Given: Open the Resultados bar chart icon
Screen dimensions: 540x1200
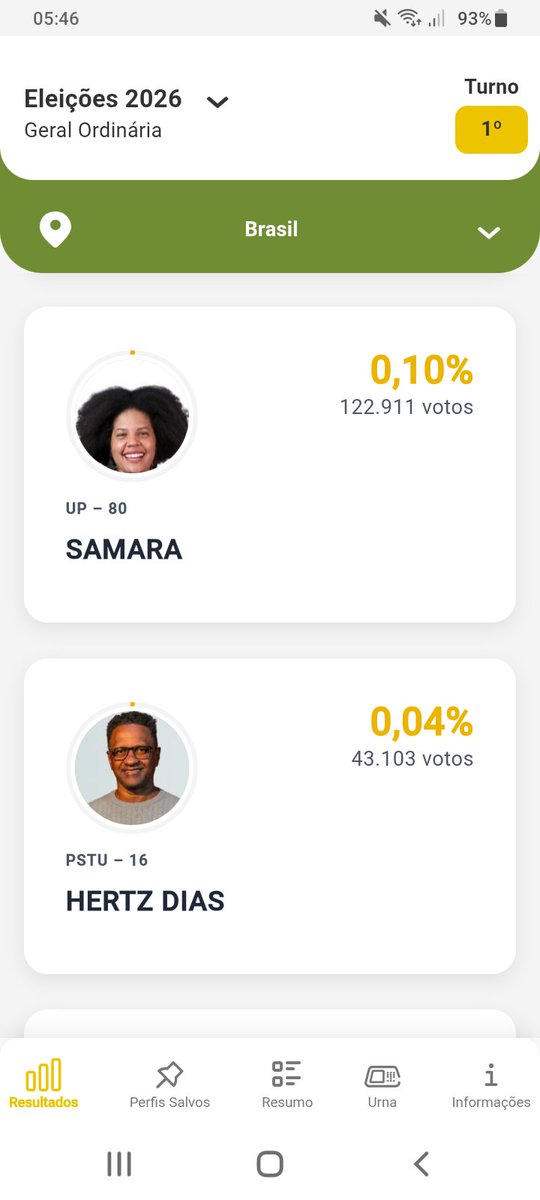Looking at the screenshot, I should coord(44,1075).
